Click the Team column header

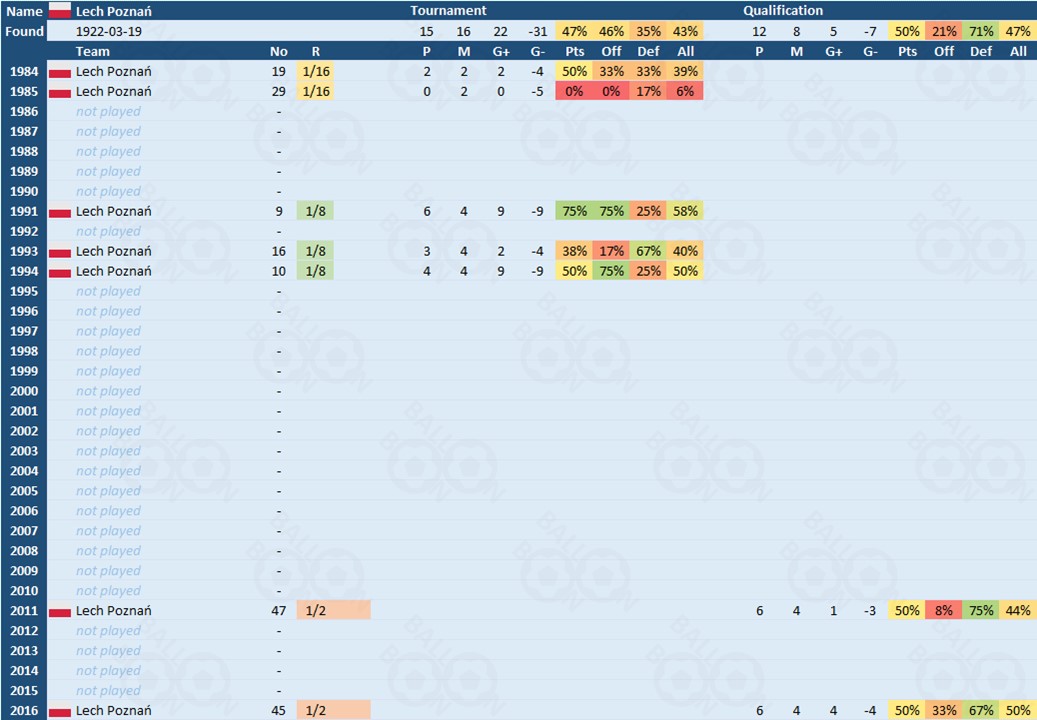pyautogui.click(x=93, y=51)
